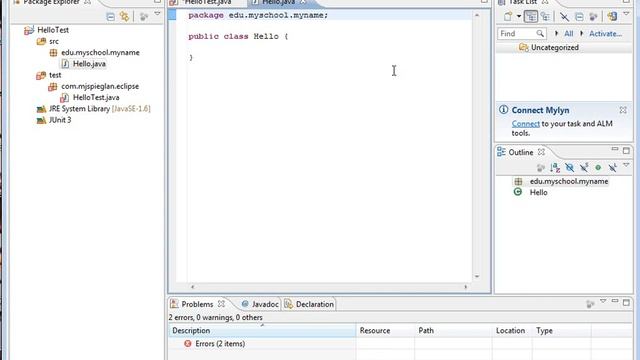Click the New Task icon
Screen dimensions: 640x360
point(508,17)
